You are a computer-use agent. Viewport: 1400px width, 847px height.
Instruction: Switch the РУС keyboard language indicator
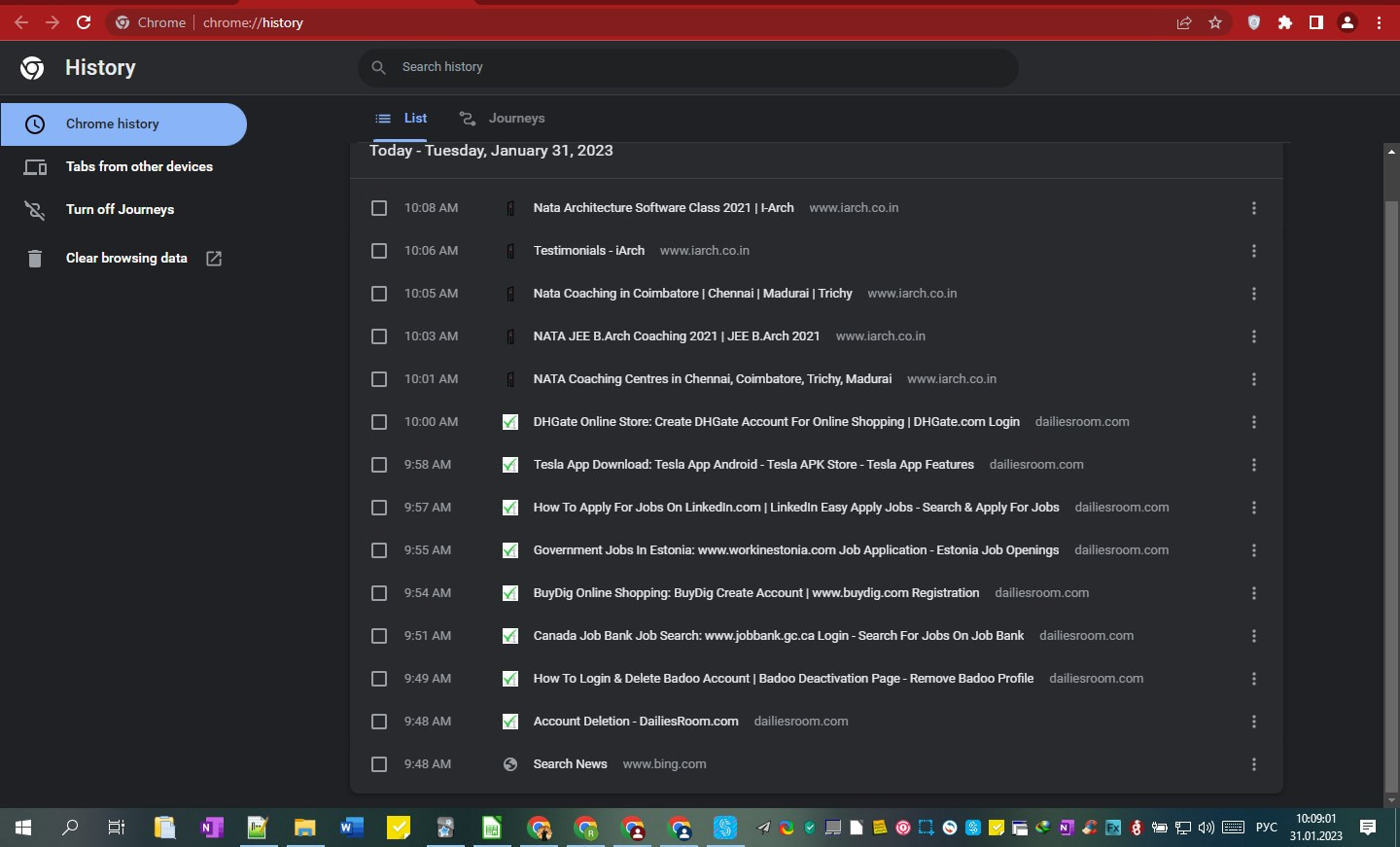point(1267,828)
